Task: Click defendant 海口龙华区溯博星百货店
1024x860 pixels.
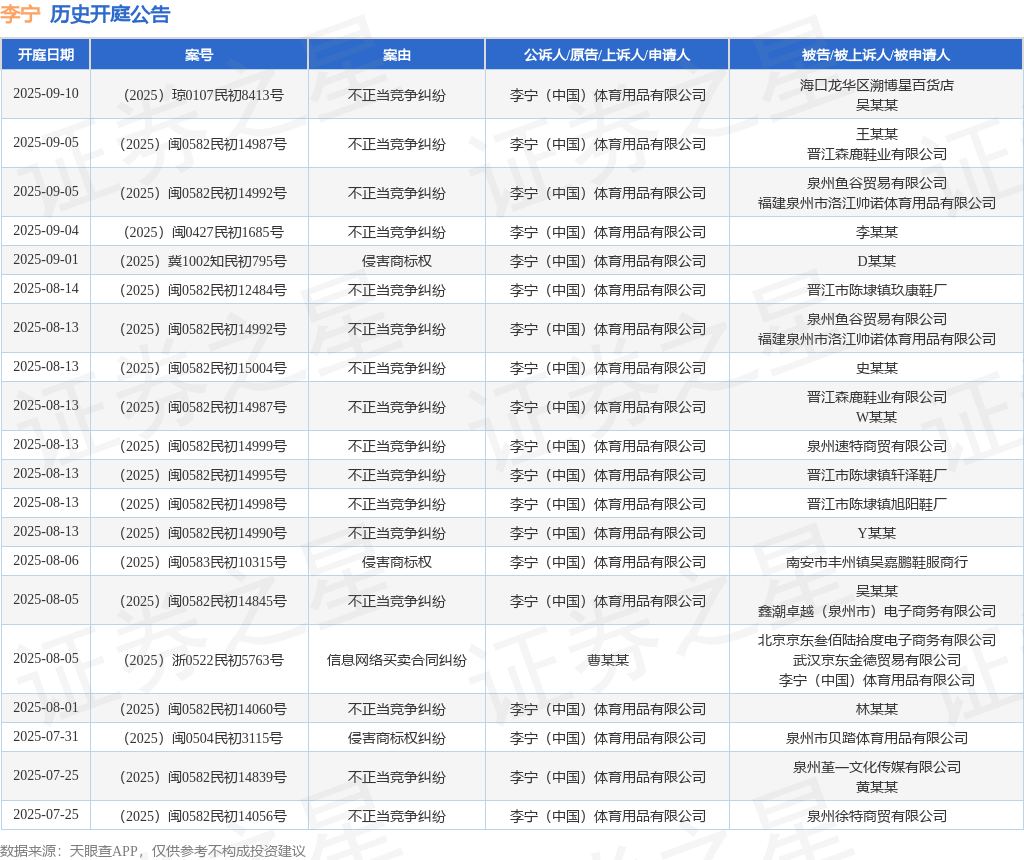Action: 876,85
